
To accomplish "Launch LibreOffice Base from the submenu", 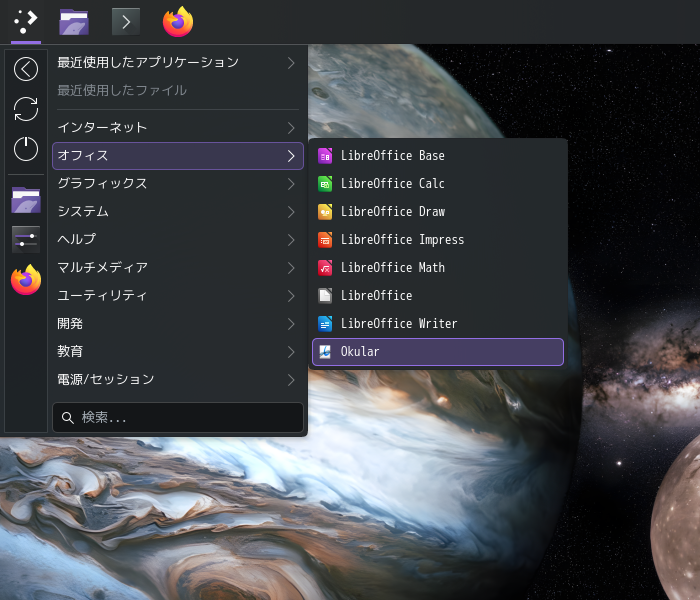I will pos(438,156).
